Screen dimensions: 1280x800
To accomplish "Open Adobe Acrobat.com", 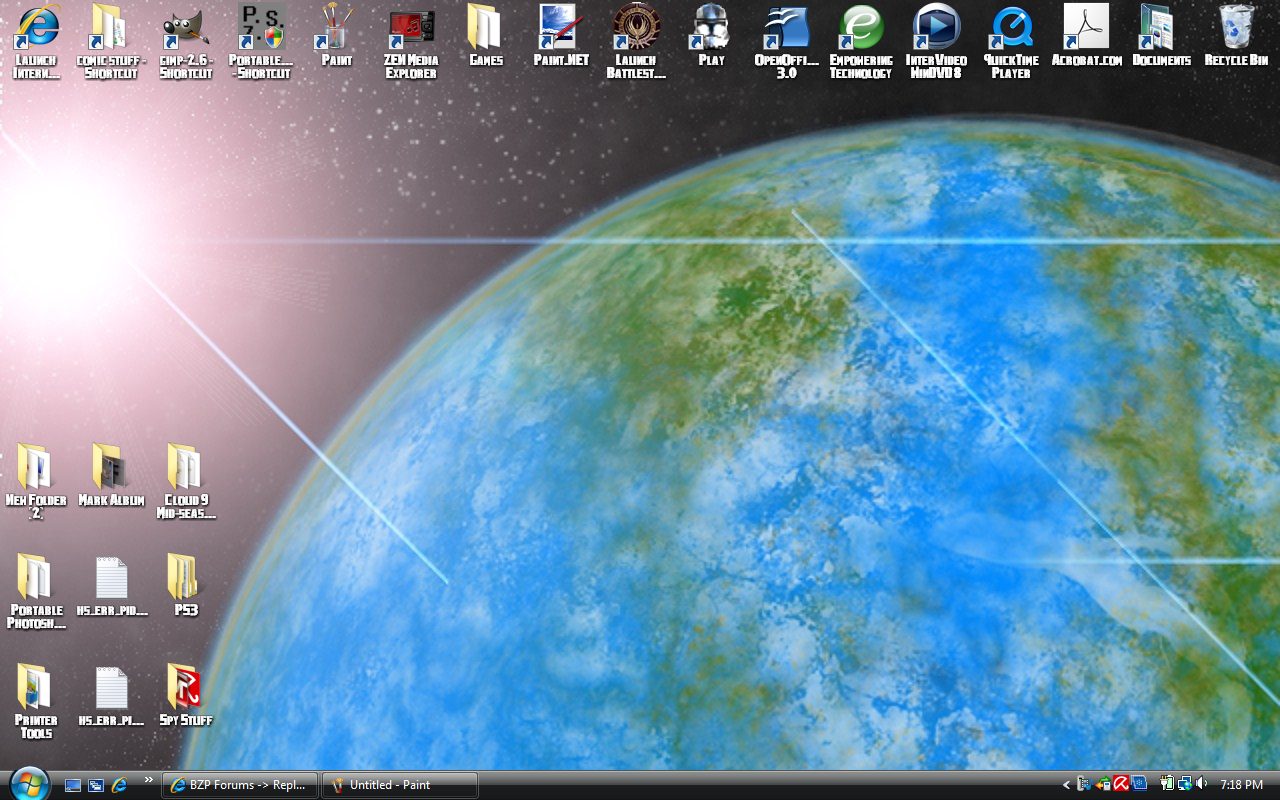I will point(1085,30).
